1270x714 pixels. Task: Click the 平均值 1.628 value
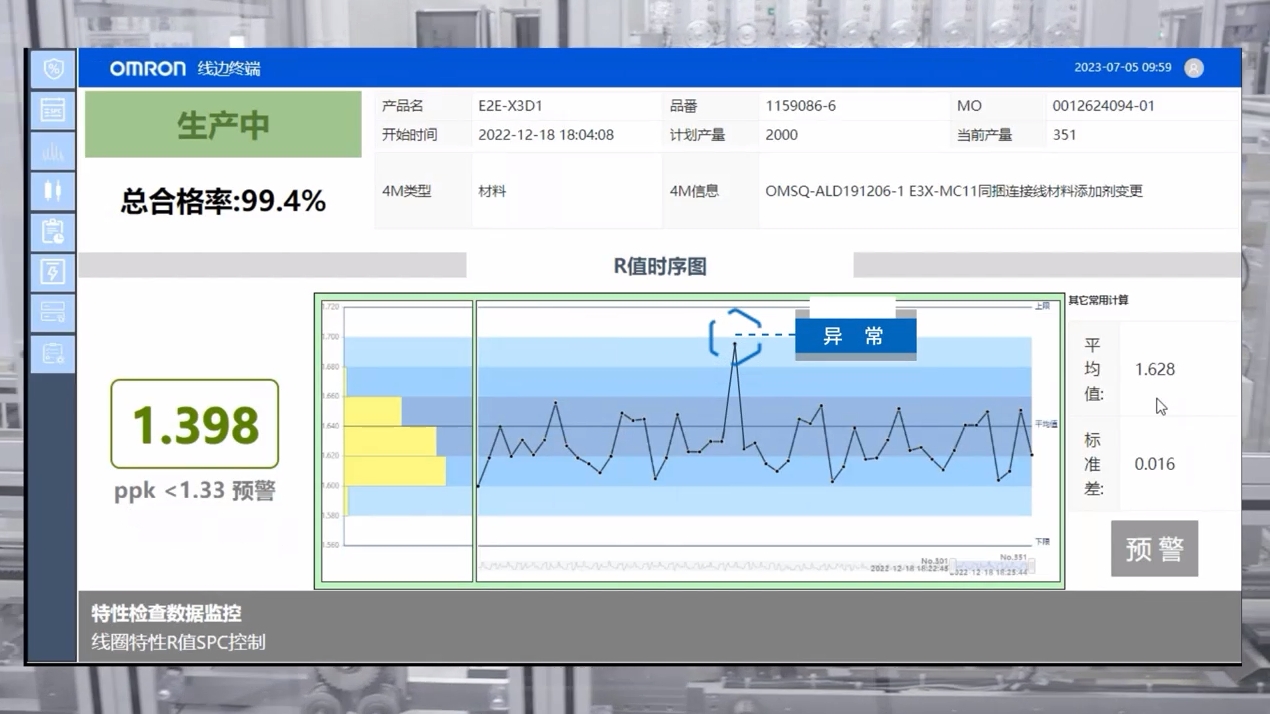1154,370
